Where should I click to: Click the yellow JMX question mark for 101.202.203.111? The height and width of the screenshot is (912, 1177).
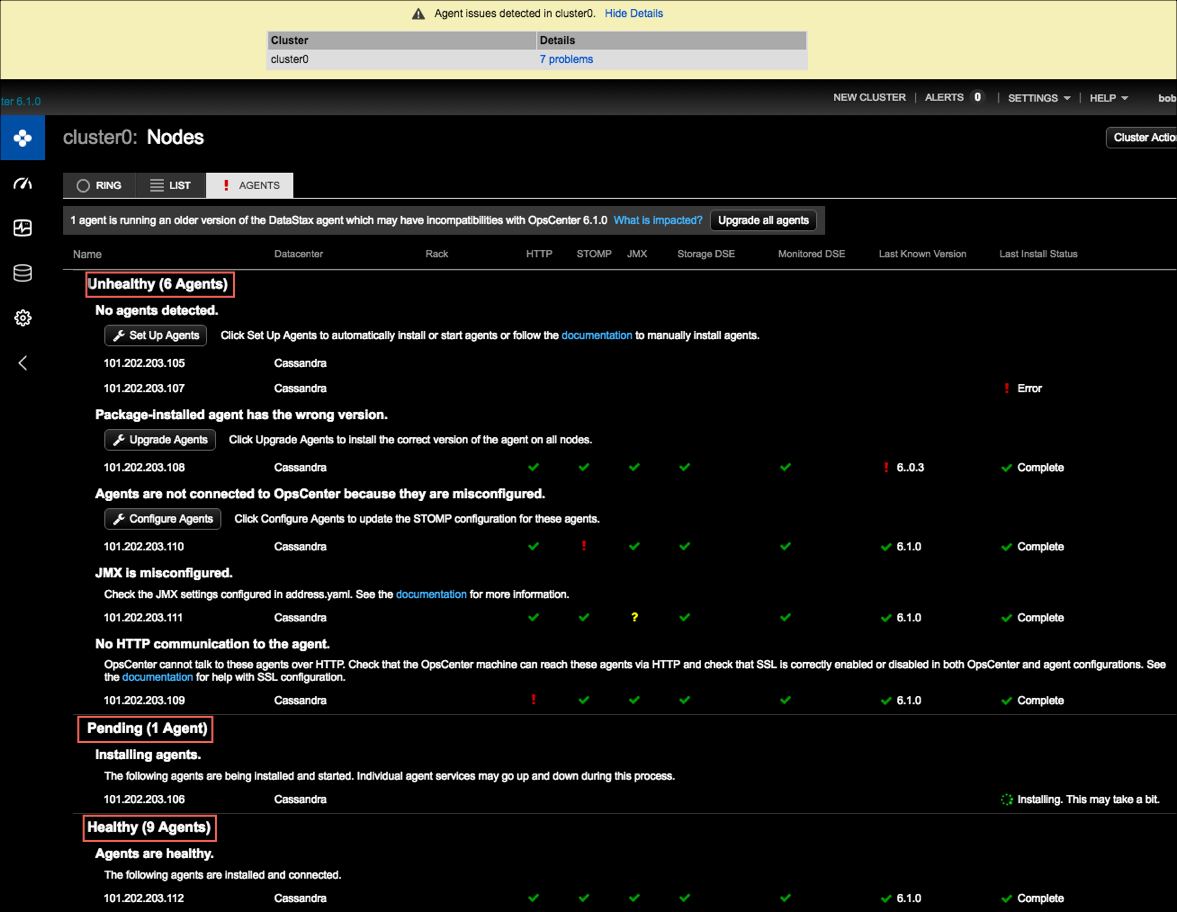634,617
